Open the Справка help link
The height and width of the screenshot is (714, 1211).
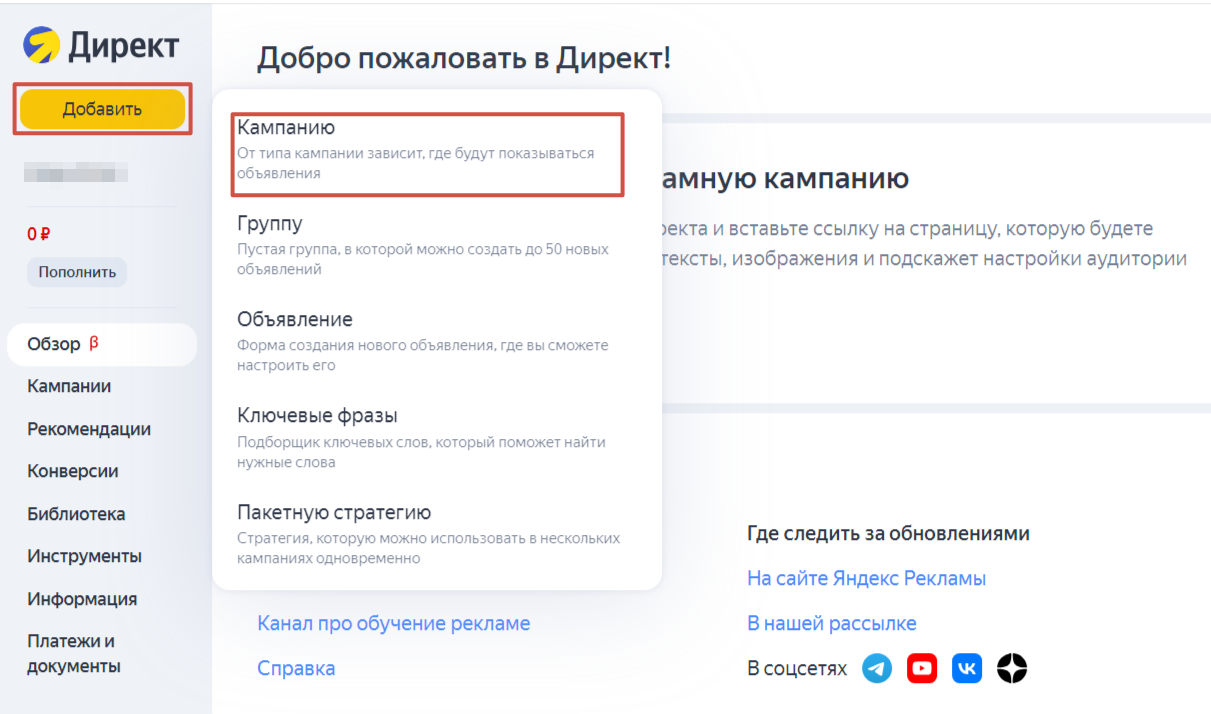(x=296, y=667)
